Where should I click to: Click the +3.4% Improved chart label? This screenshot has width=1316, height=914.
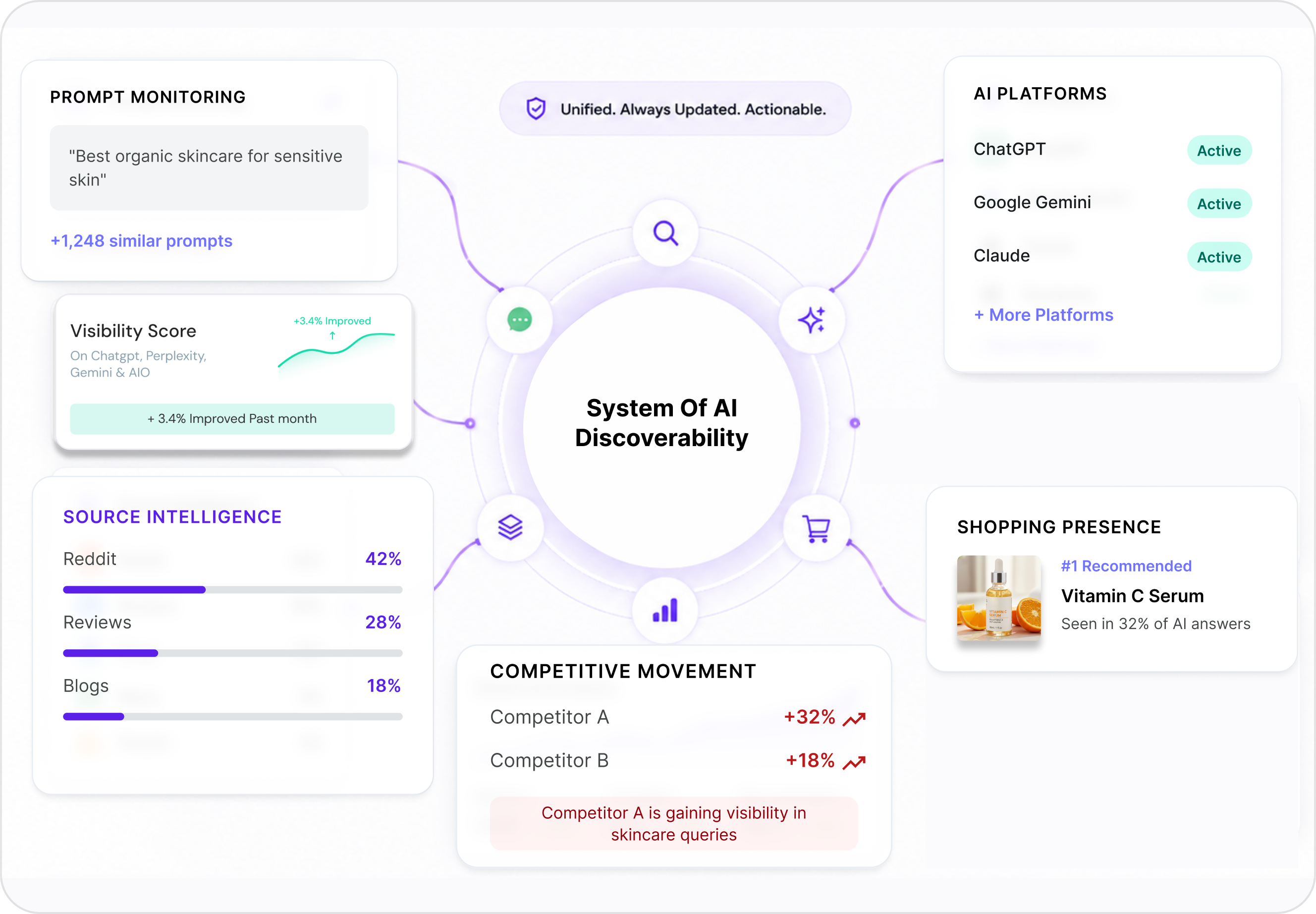click(332, 321)
